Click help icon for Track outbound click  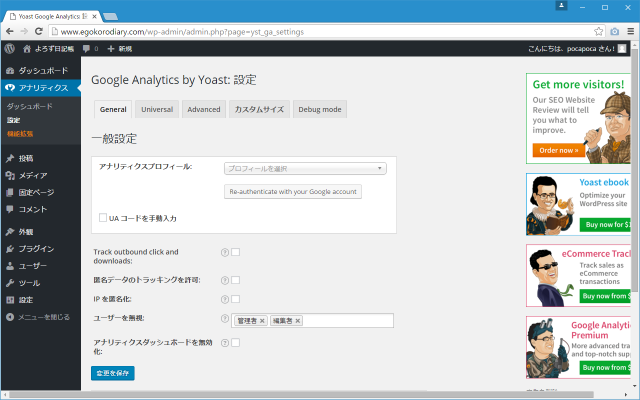click(224, 252)
